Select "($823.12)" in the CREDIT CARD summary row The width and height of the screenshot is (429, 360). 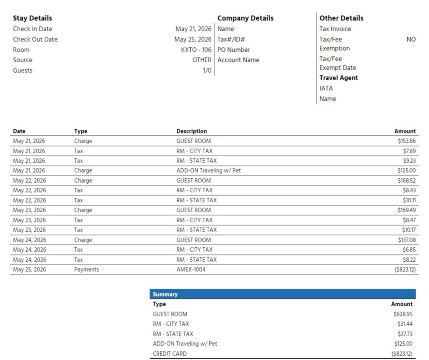tap(402, 353)
